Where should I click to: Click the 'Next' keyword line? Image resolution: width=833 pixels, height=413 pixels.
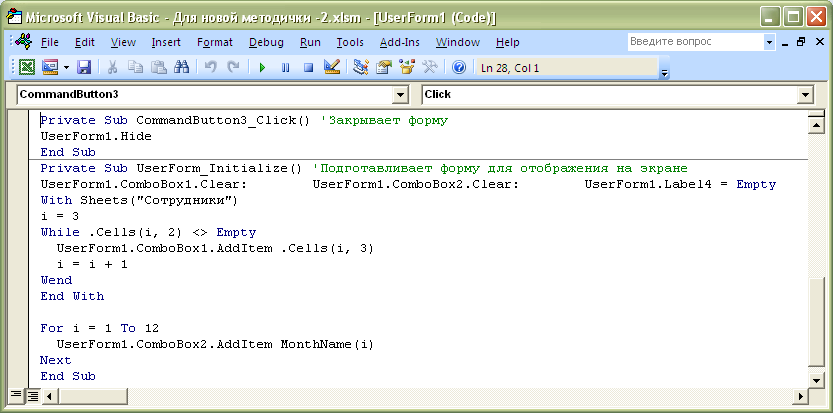[56, 360]
